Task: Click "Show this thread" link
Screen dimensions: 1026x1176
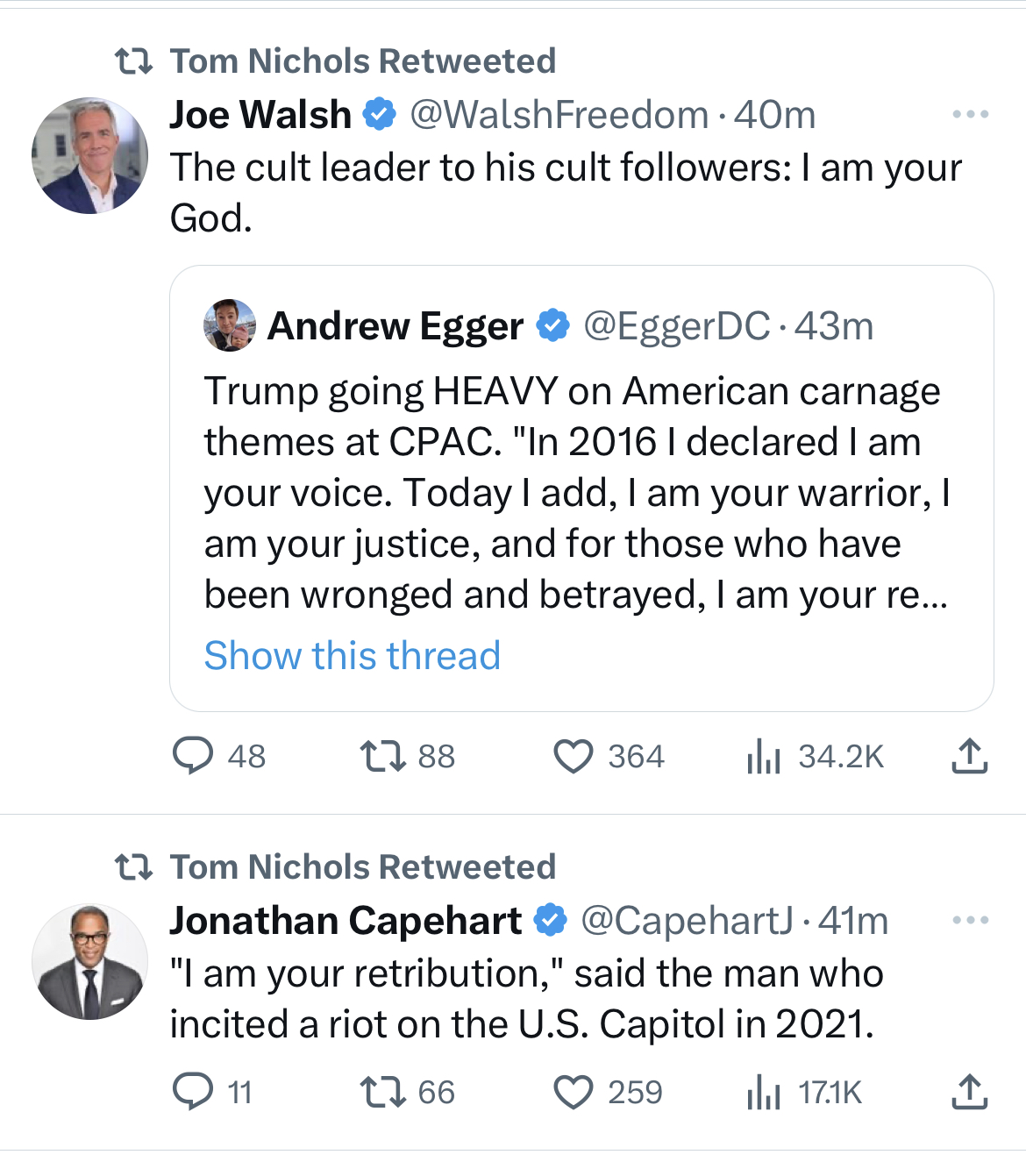Action: [x=353, y=655]
